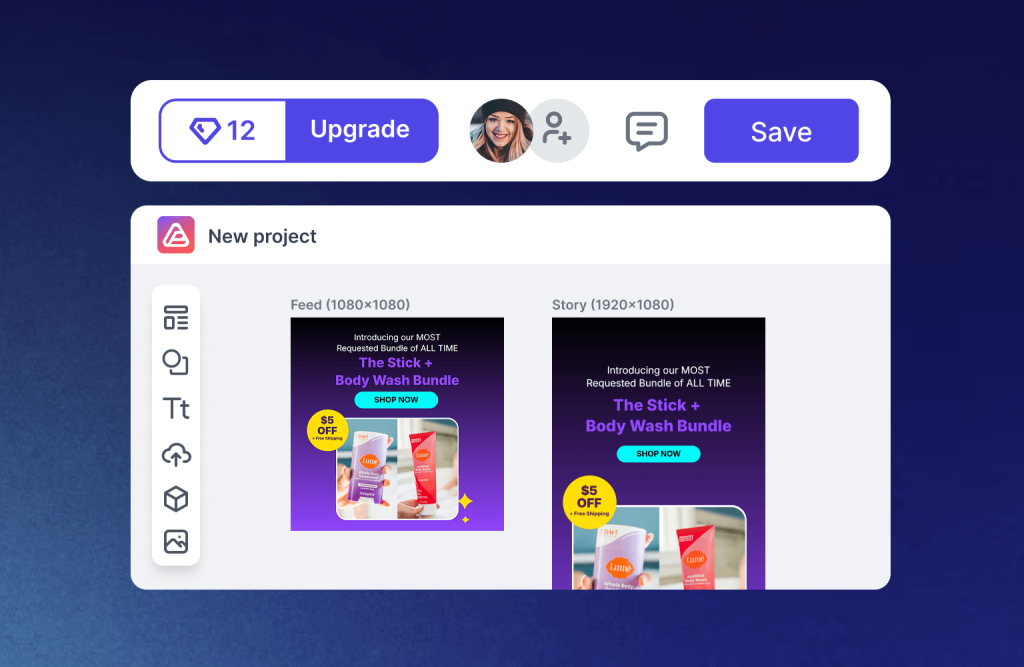The height and width of the screenshot is (667, 1024).
Task: Click the app logo beside New project
Action: (x=176, y=235)
